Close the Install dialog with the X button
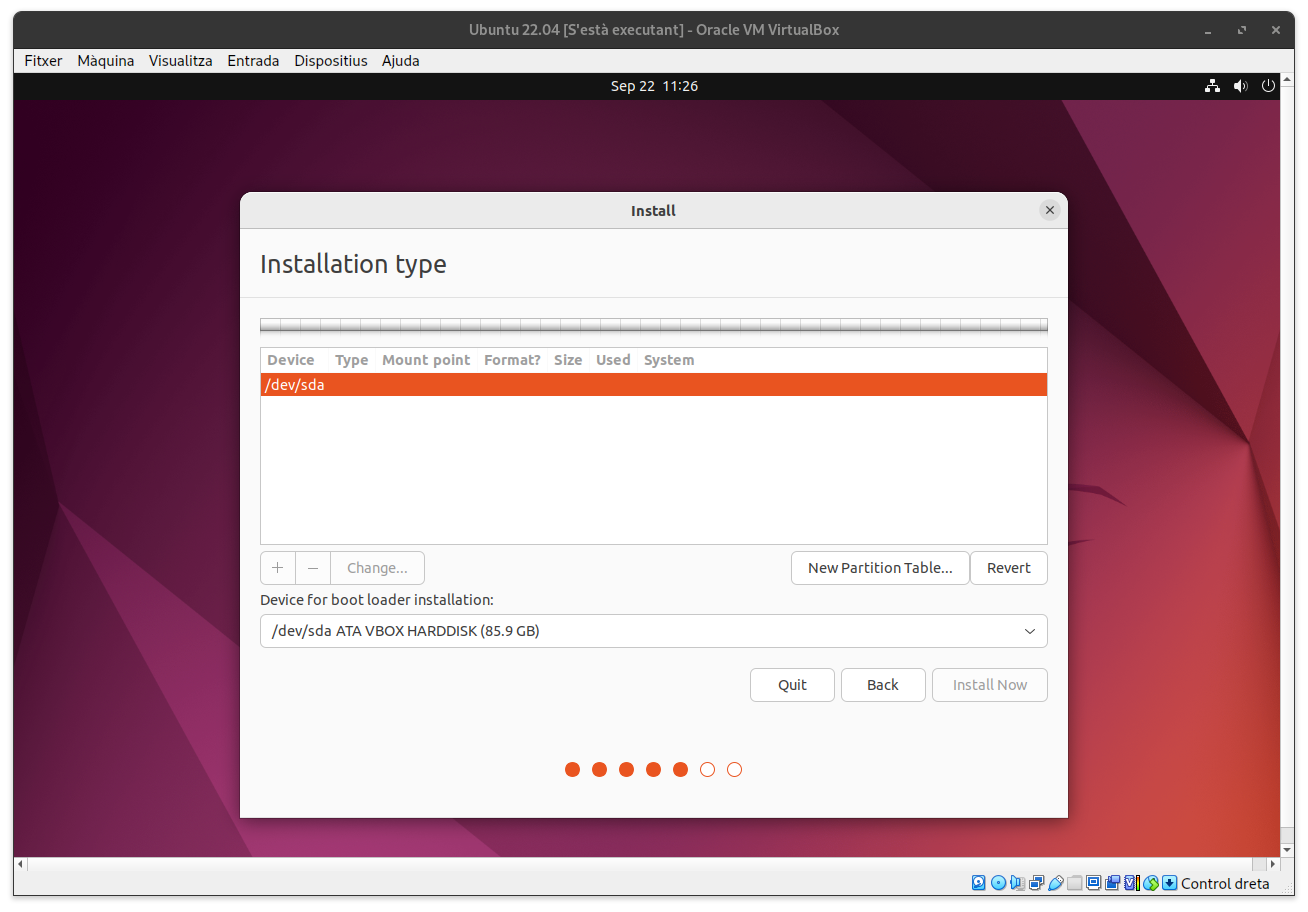The height and width of the screenshot is (912, 1308). click(x=1049, y=210)
